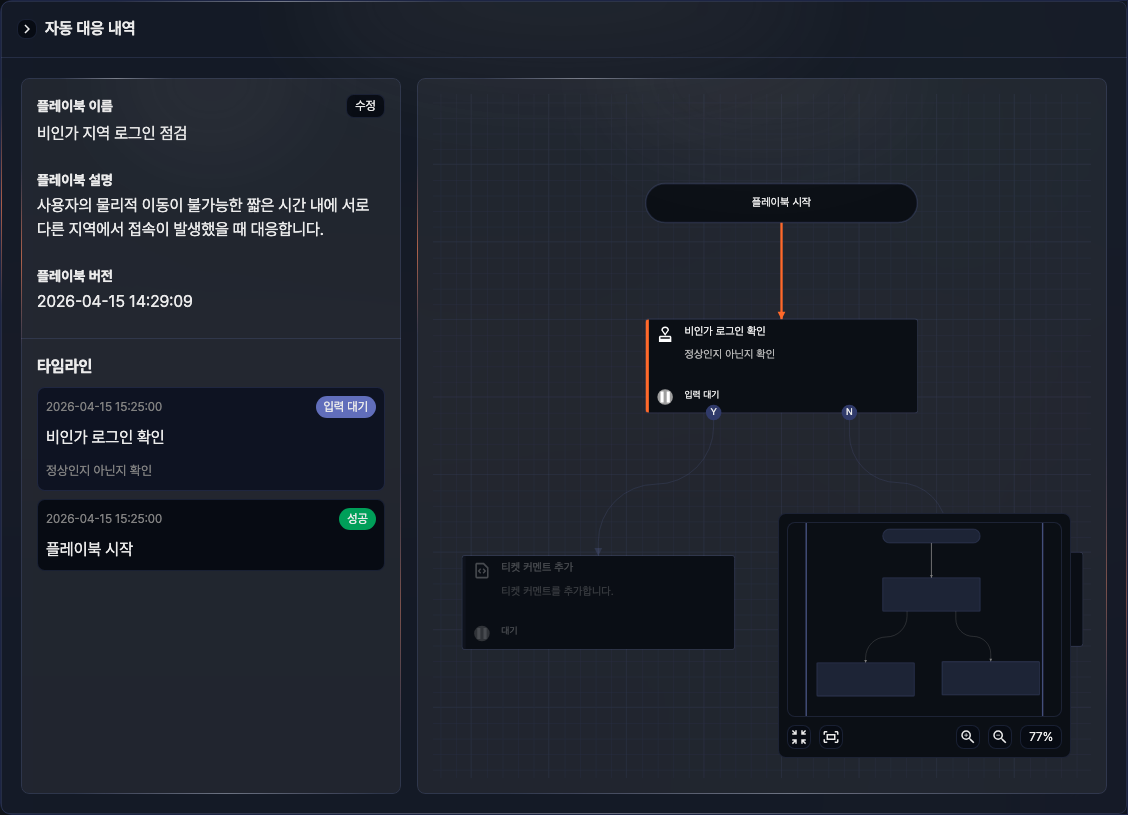Viewport: 1128px width, 815px height.
Task: Click the 수정 edit button
Action: click(365, 105)
